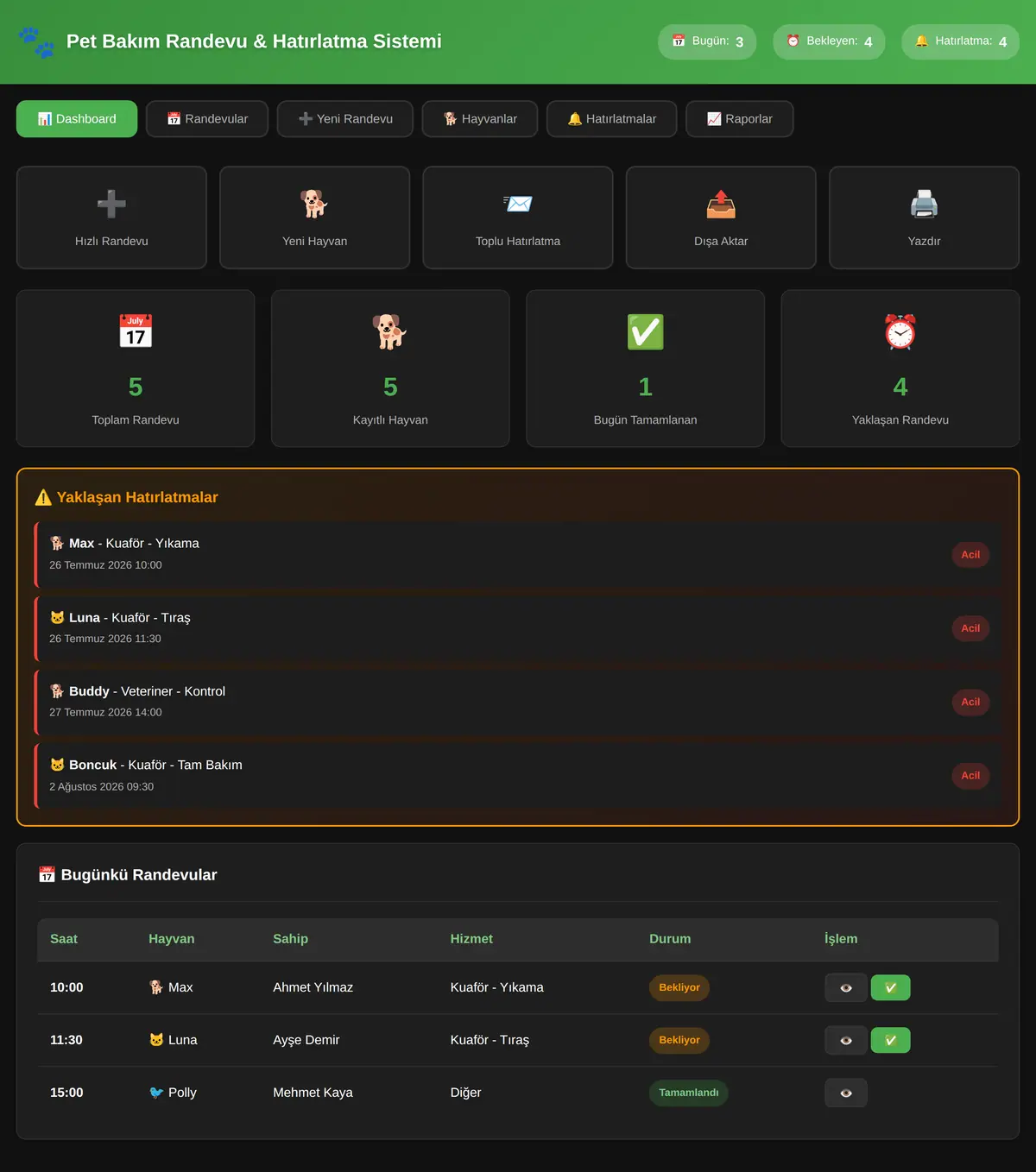1036x1172 pixels.
Task: Mark Luna's 11:30 appointment as completed
Action: click(890, 1041)
